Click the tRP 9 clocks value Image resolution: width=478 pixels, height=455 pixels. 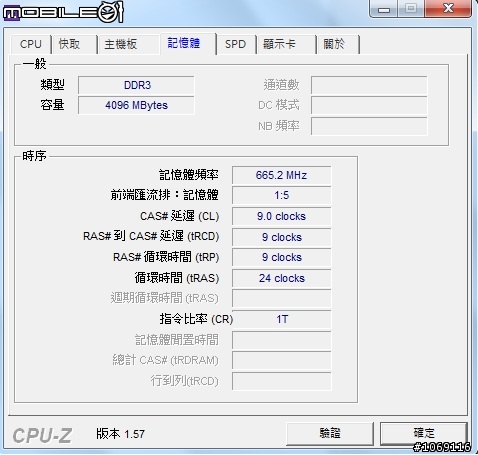[x=282, y=257]
